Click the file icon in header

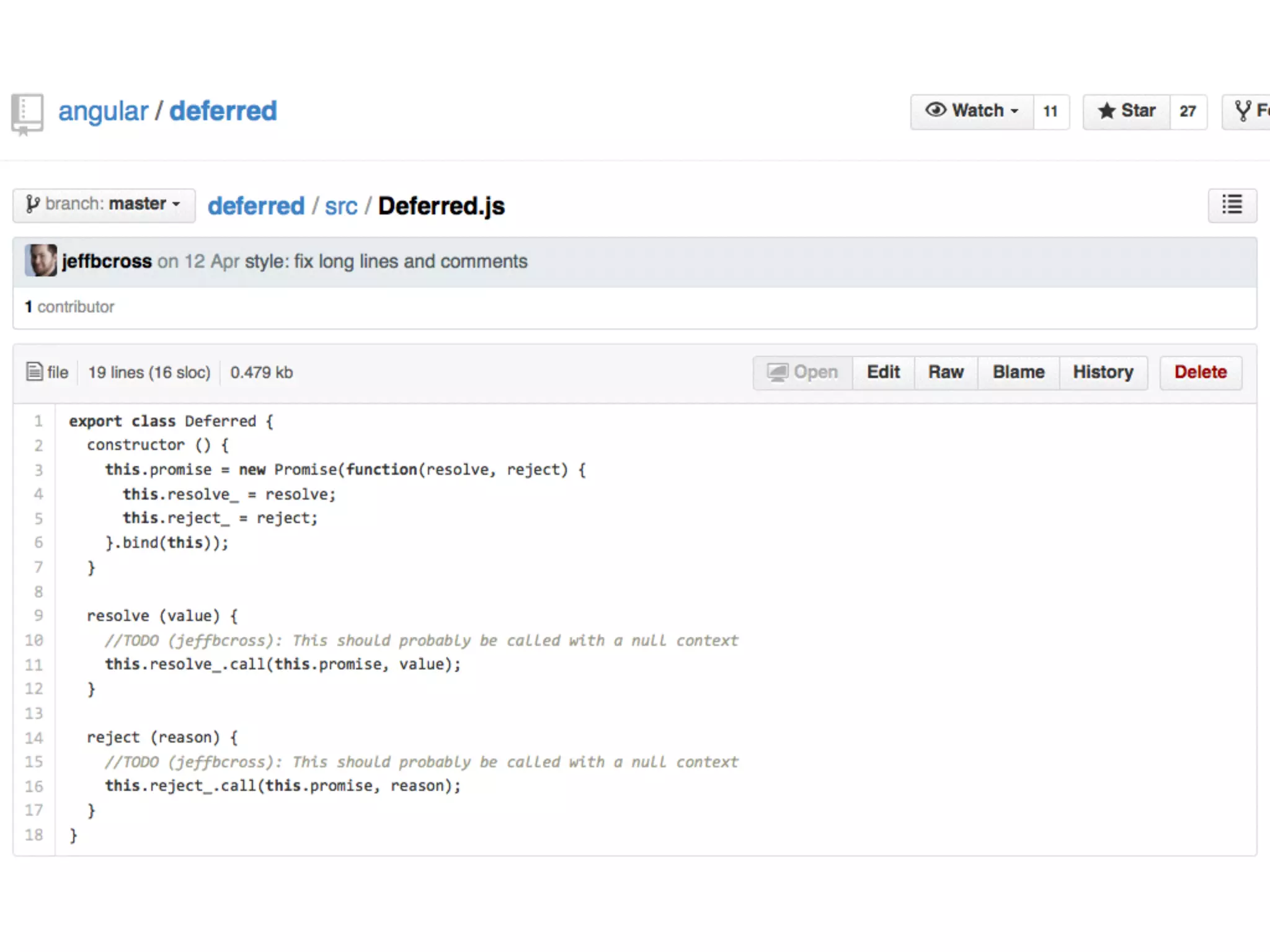point(35,372)
